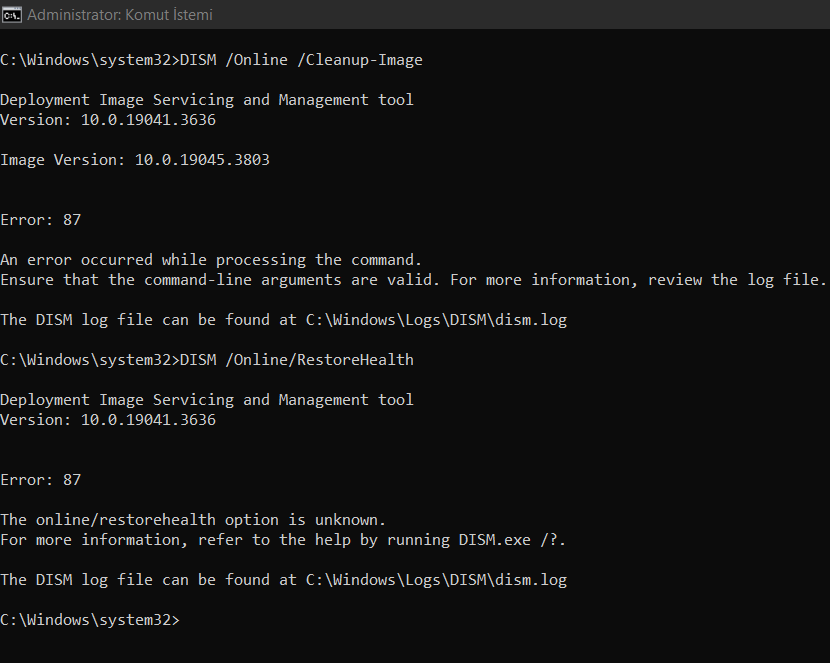This screenshot has height=663, width=830.
Task: Click the Command Prompt icon in title bar
Action: click(12, 15)
